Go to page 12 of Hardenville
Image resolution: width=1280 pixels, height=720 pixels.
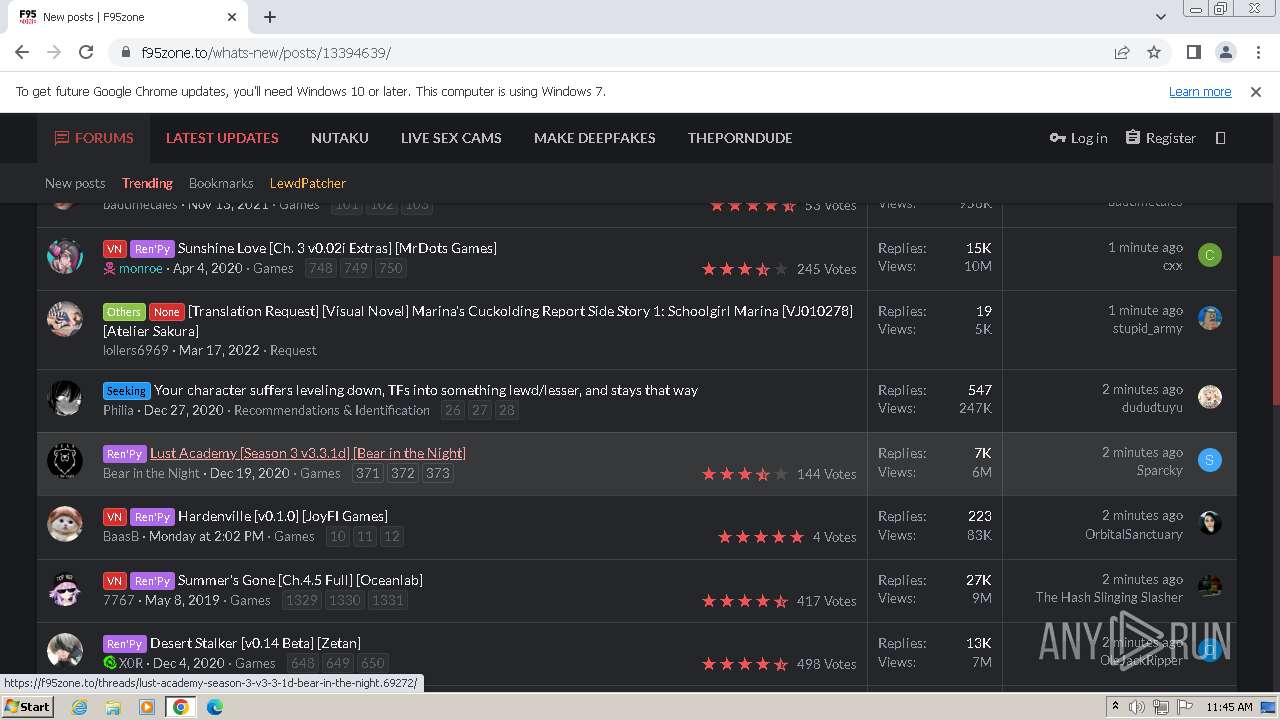tap(392, 536)
